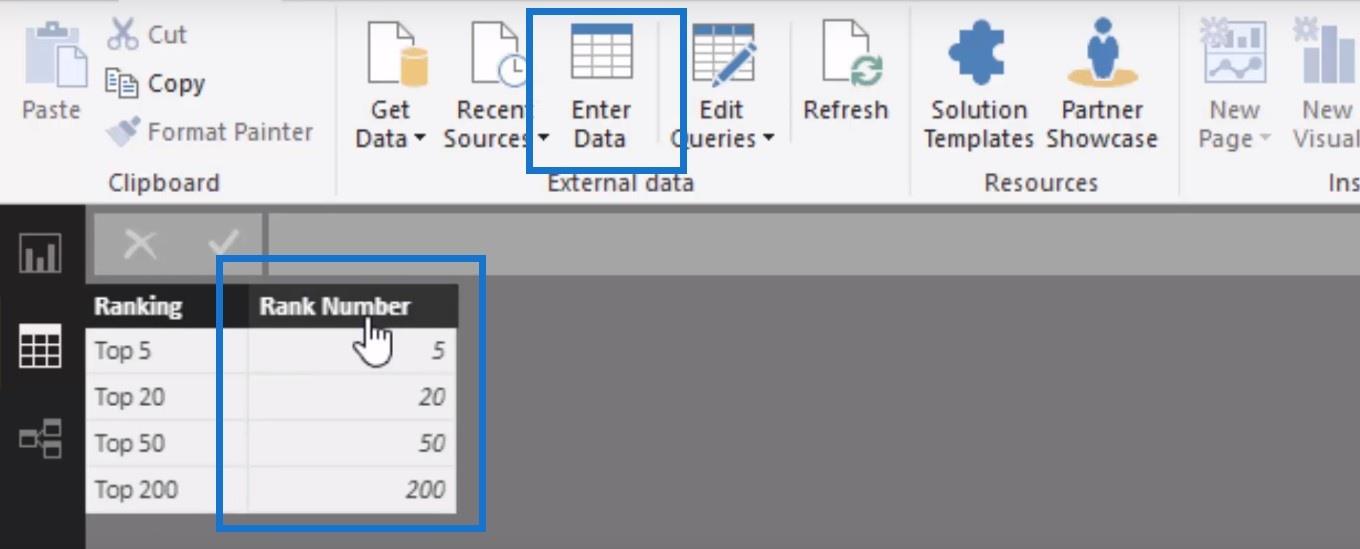Select the Top 5 cell
The height and width of the screenshot is (549, 1360).
click(x=166, y=351)
